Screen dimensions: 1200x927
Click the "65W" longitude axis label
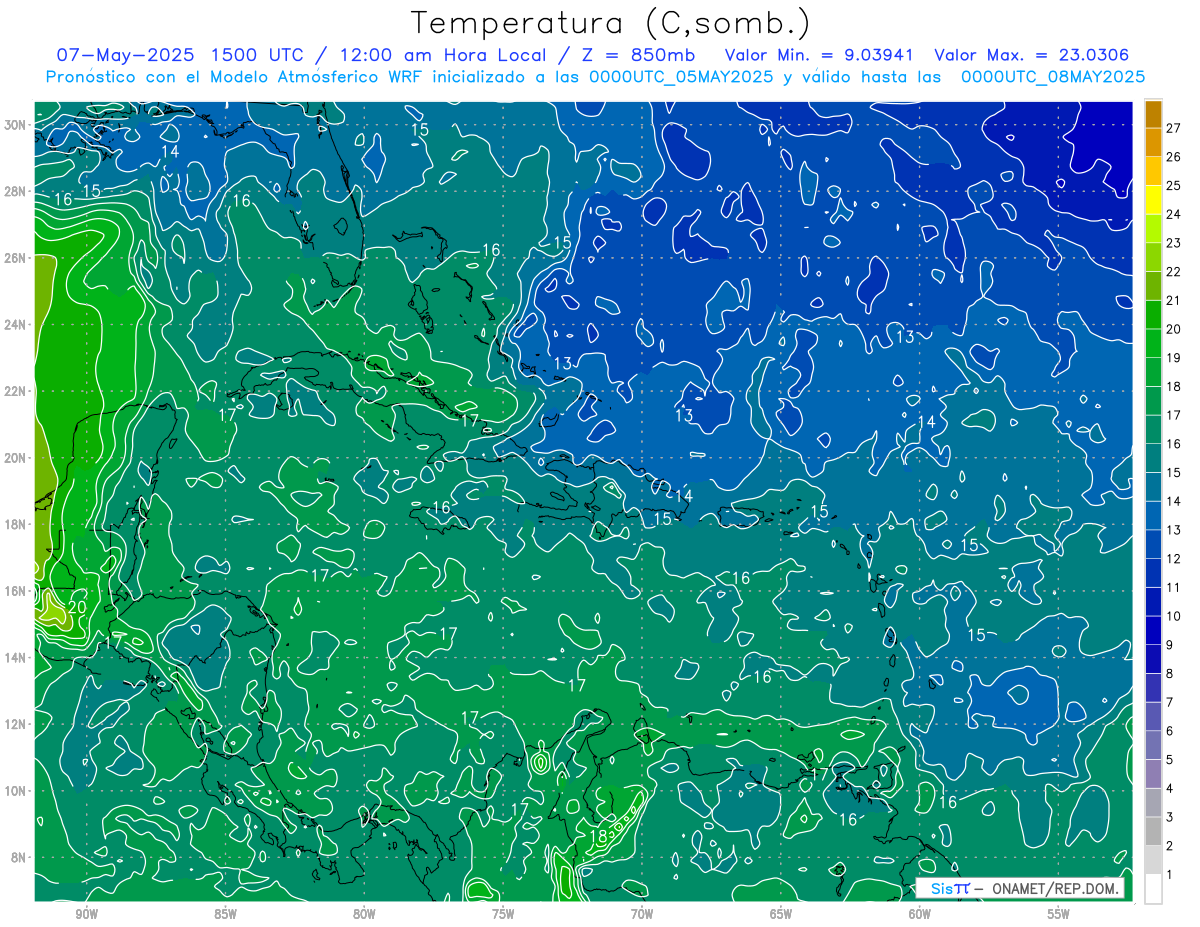click(781, 914)
